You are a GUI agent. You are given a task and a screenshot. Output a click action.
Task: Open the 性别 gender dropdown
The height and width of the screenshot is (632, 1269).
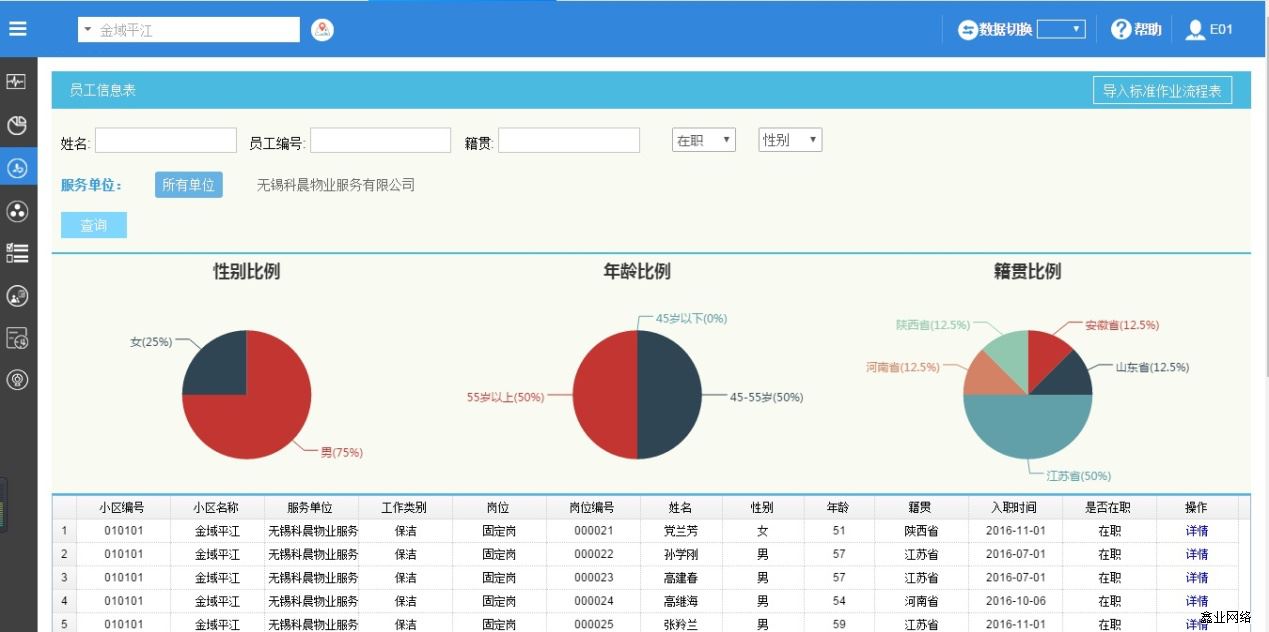(790, 141)
